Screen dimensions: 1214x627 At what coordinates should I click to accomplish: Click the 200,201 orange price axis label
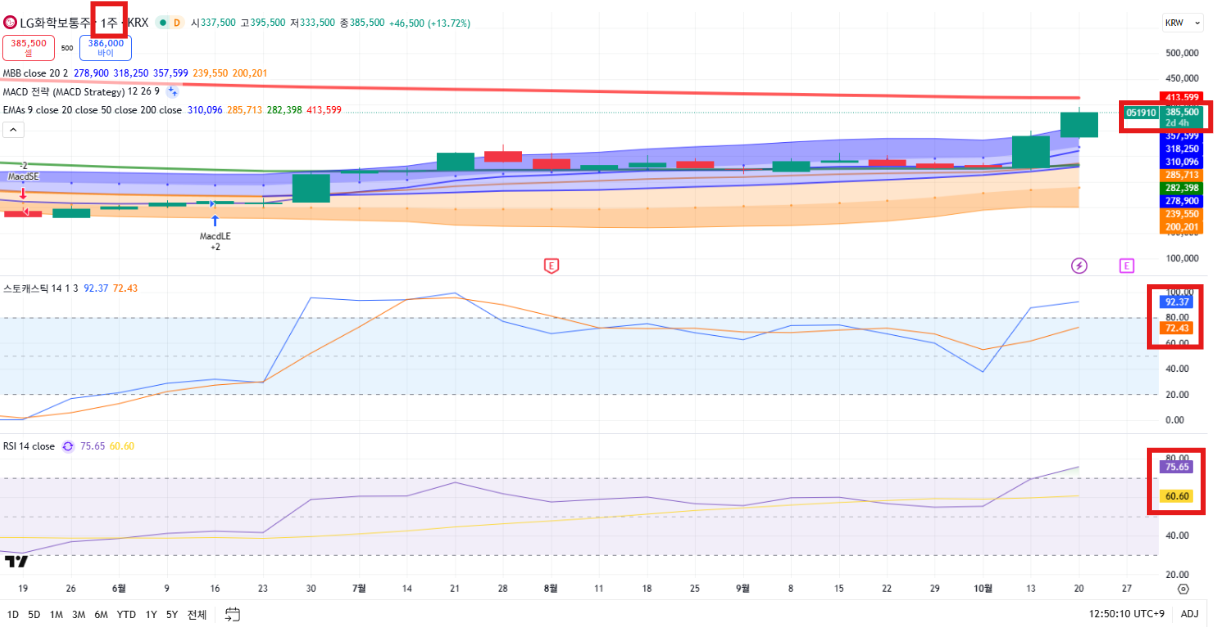tap(1180, 227)
